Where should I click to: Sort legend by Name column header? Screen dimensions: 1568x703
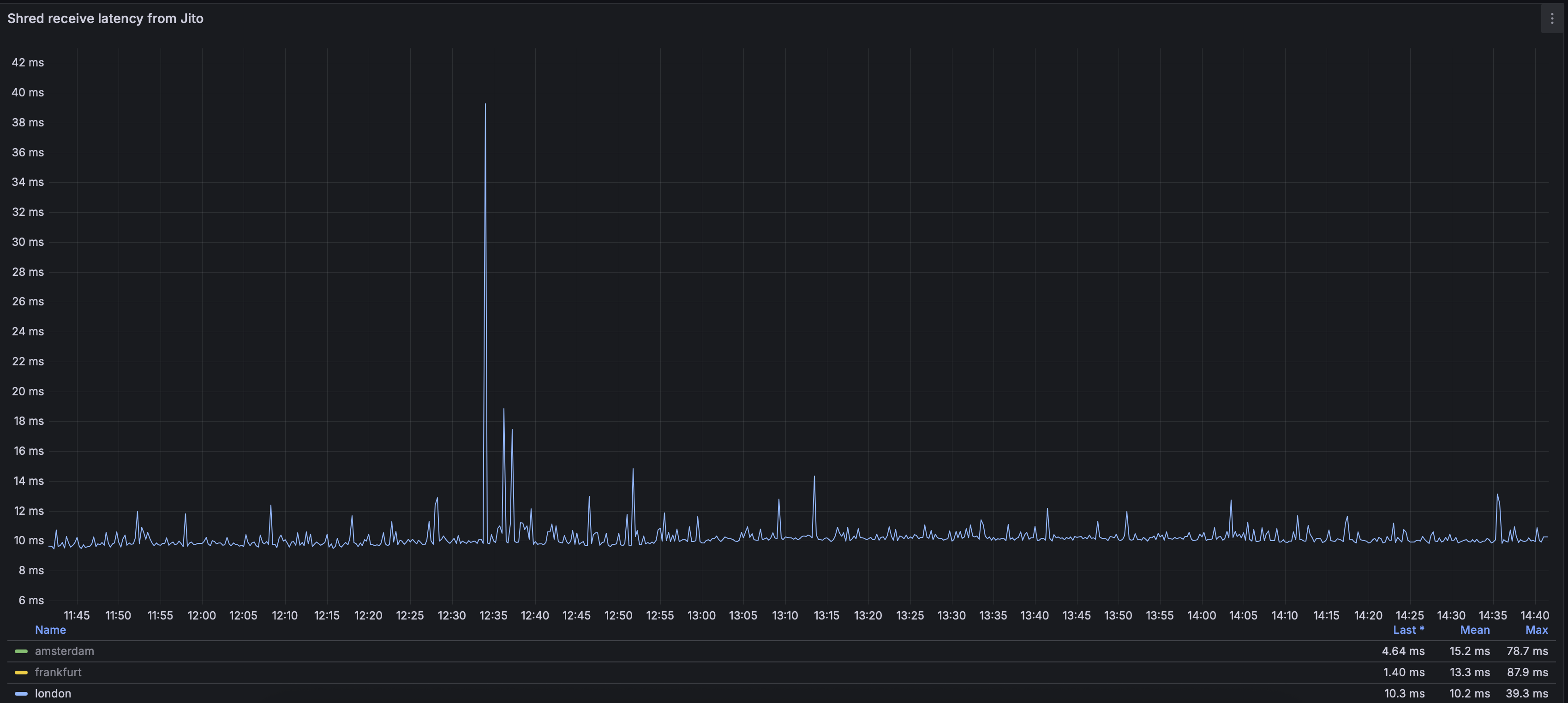point(50,630)
